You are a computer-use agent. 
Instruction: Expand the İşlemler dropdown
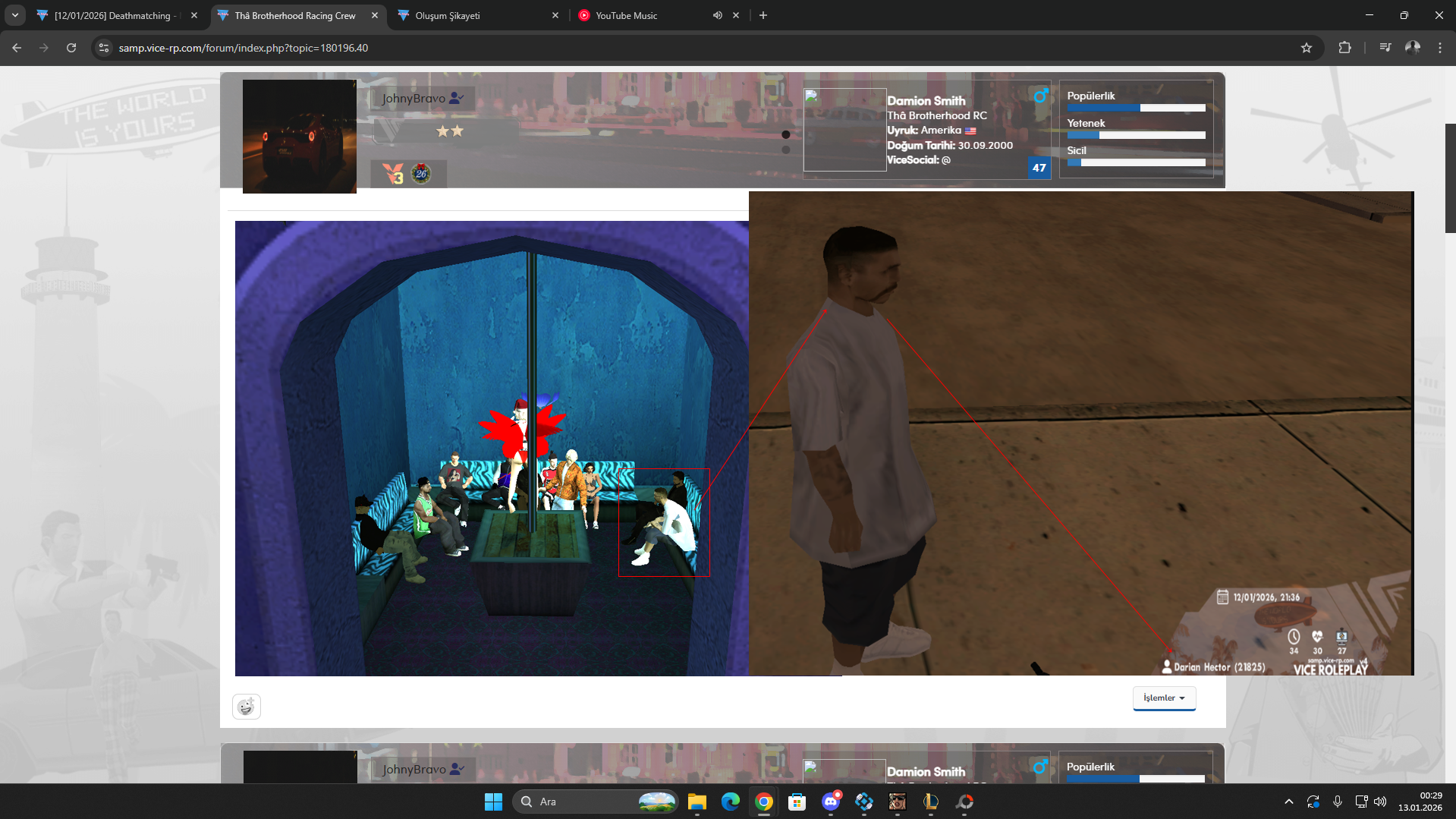coord(1164,698)
